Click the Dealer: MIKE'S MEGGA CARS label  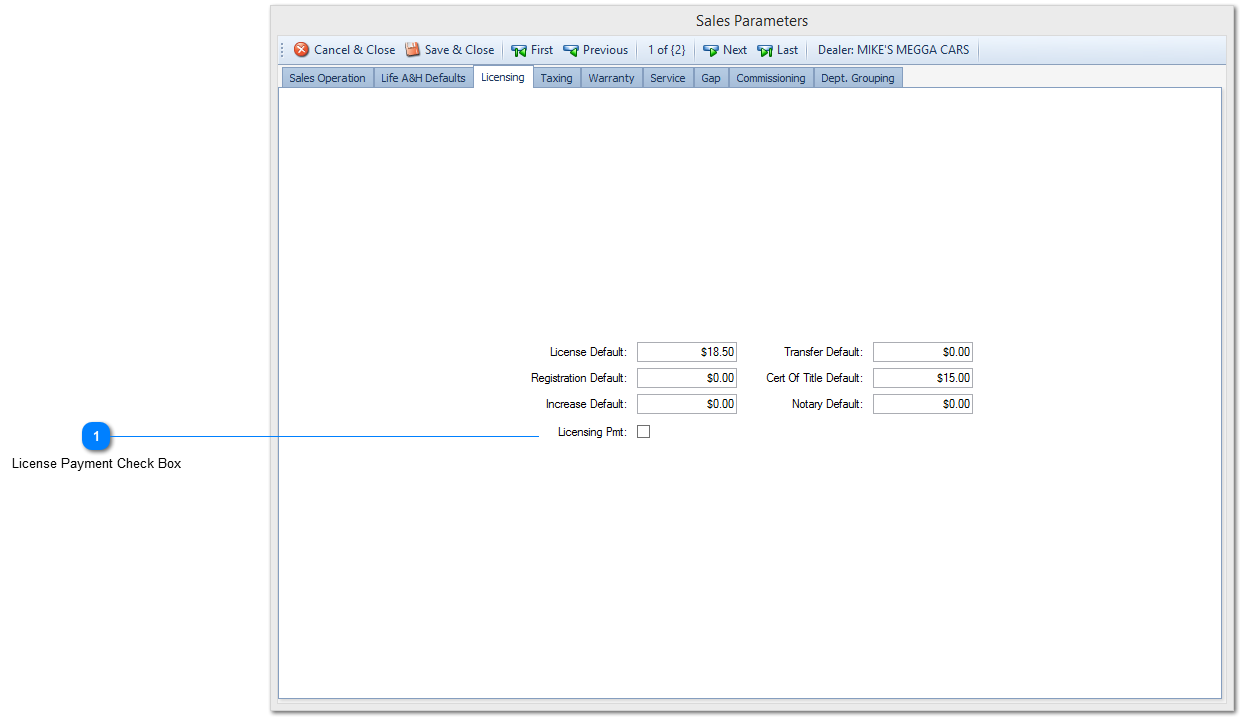click(893, 50)
